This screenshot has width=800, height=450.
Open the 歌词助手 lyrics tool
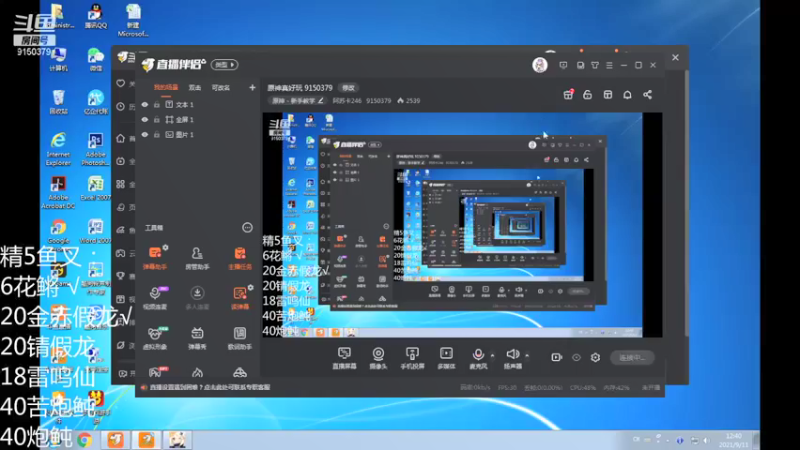click(239, 337)
